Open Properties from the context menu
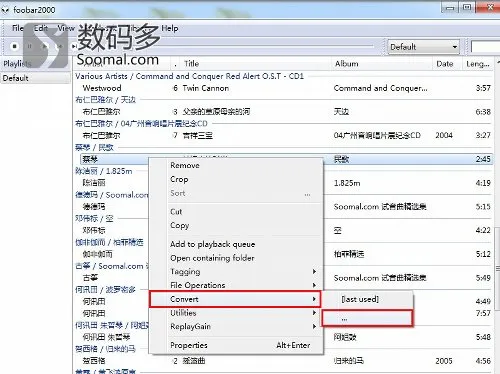Viewport: 500px width, 374px height. pos(237,346)
